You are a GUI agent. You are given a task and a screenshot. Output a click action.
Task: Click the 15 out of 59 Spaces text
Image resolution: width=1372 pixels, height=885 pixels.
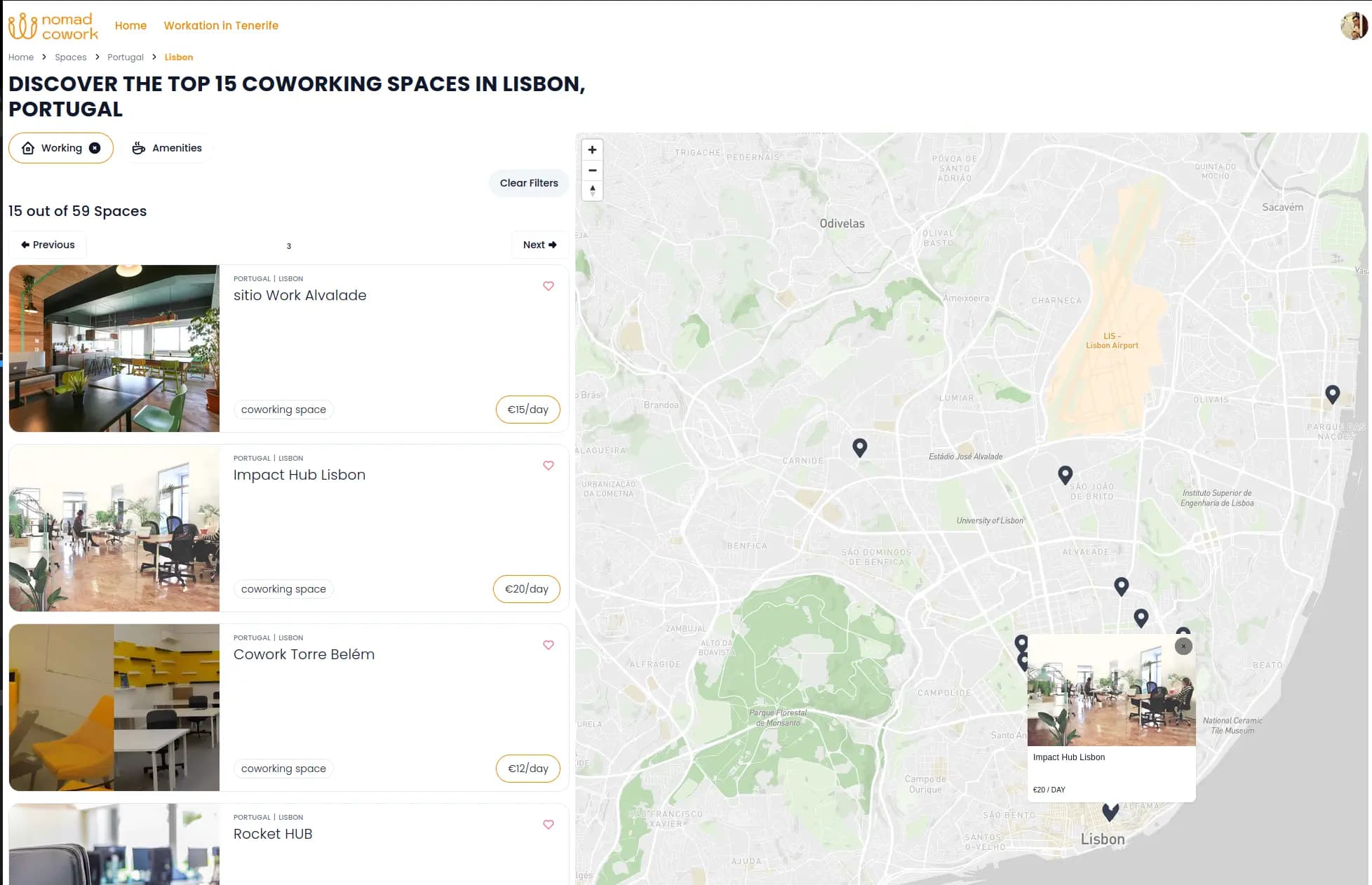77,211
